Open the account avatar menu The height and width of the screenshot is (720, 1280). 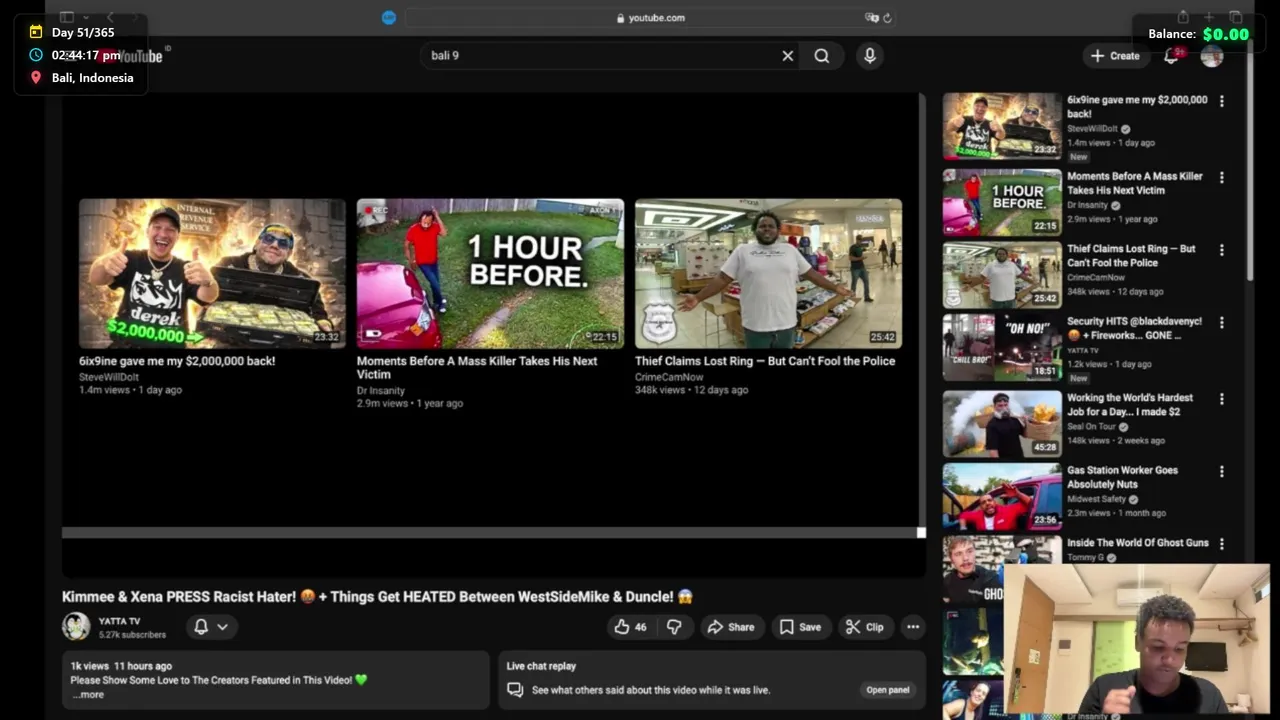click(1212, 56)
